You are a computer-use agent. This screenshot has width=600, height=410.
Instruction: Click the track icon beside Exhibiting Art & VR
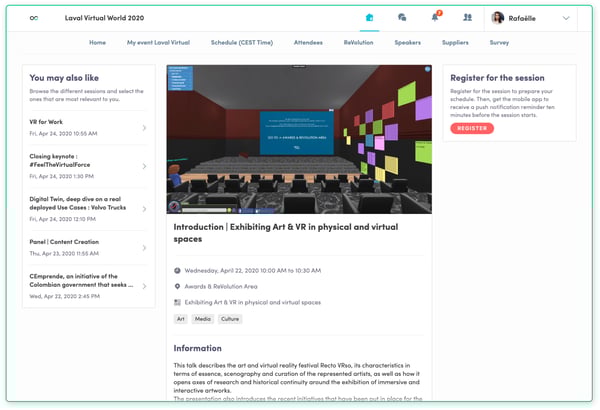177,302
